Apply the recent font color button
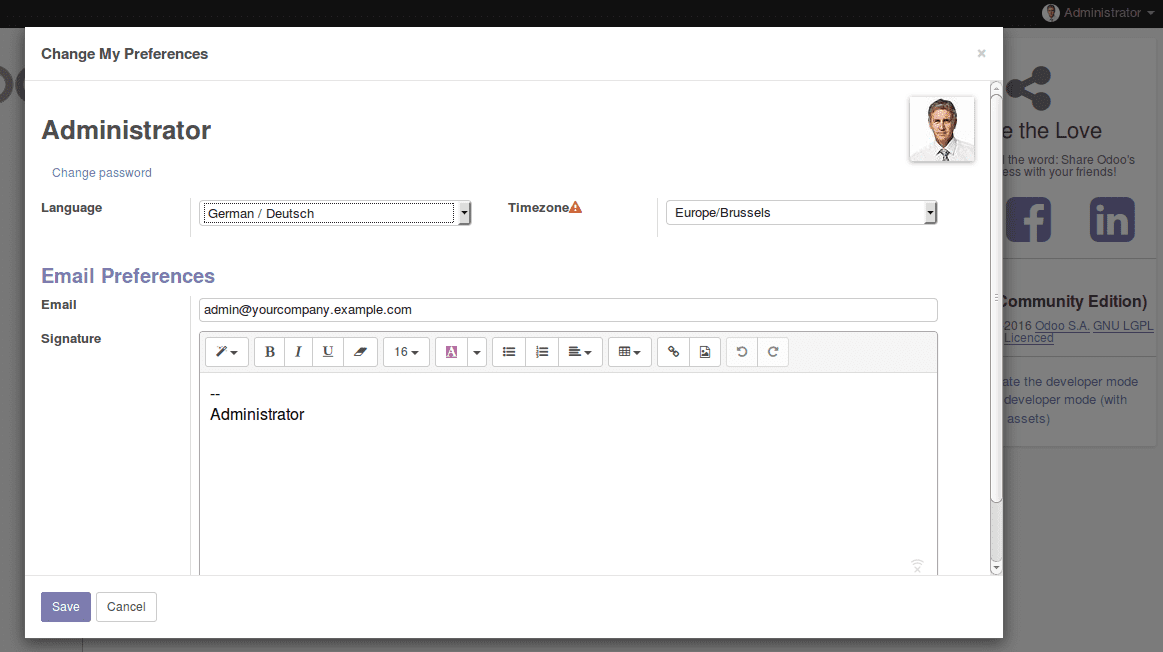Image resolution: width=1163 pixels, height=652 pixels. coord(451,352)
